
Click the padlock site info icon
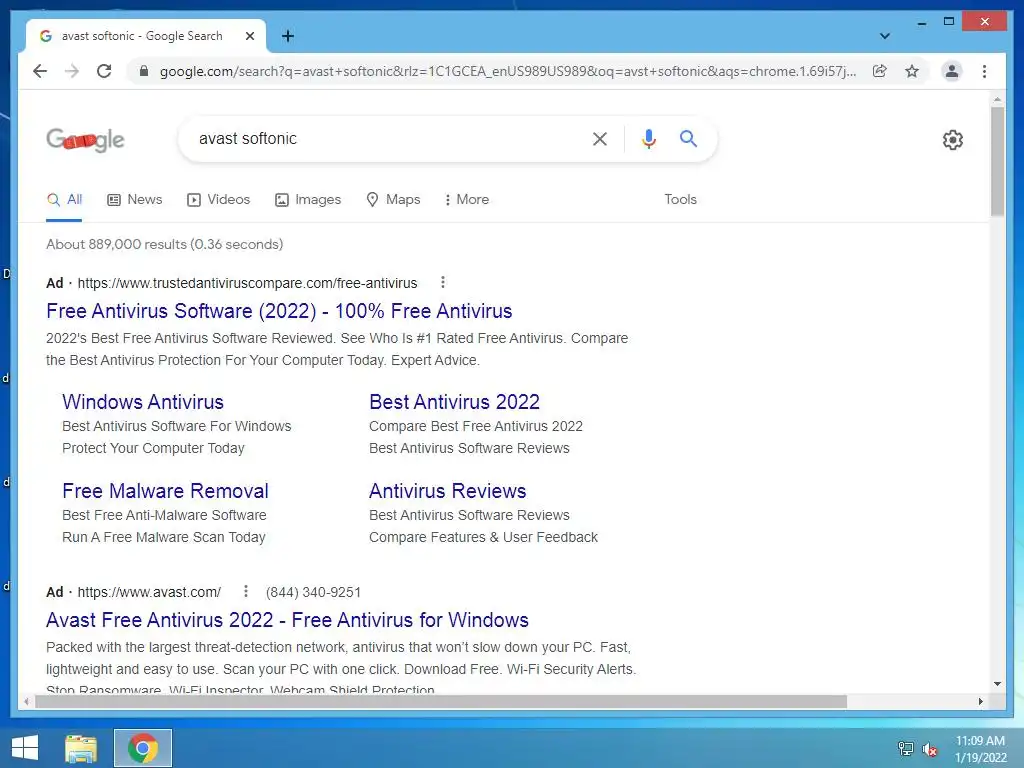click(144, 71)
